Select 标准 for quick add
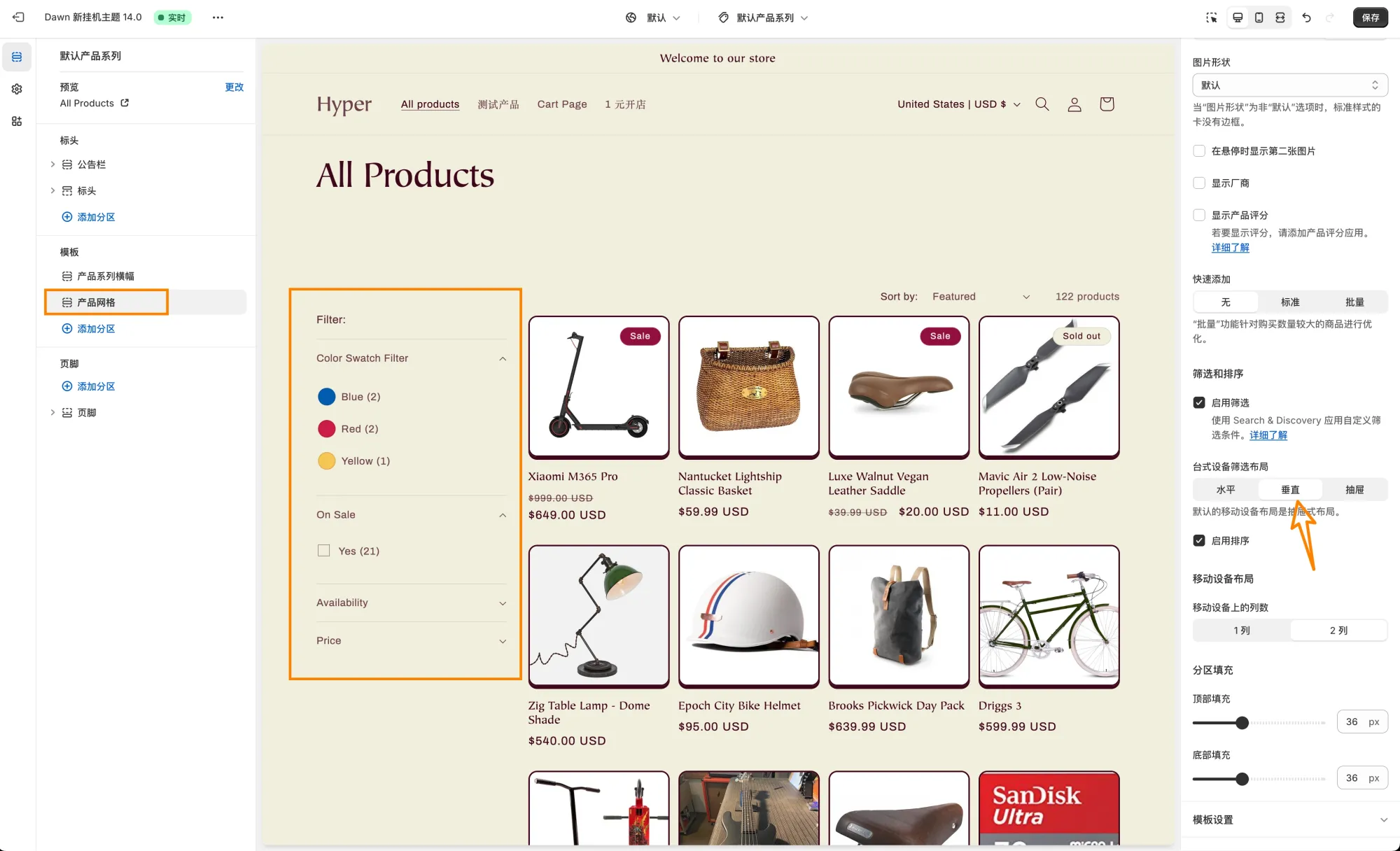The image size is (1400, 851). click(1290, 302)
